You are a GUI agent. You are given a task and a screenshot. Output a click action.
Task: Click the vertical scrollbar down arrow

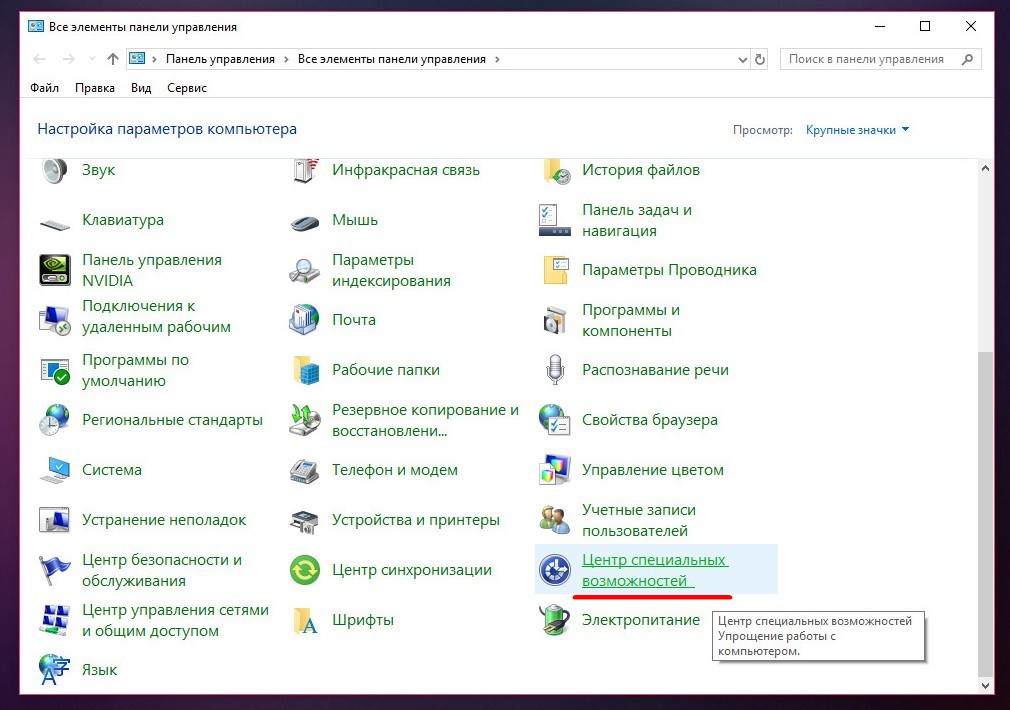point(986,685)
